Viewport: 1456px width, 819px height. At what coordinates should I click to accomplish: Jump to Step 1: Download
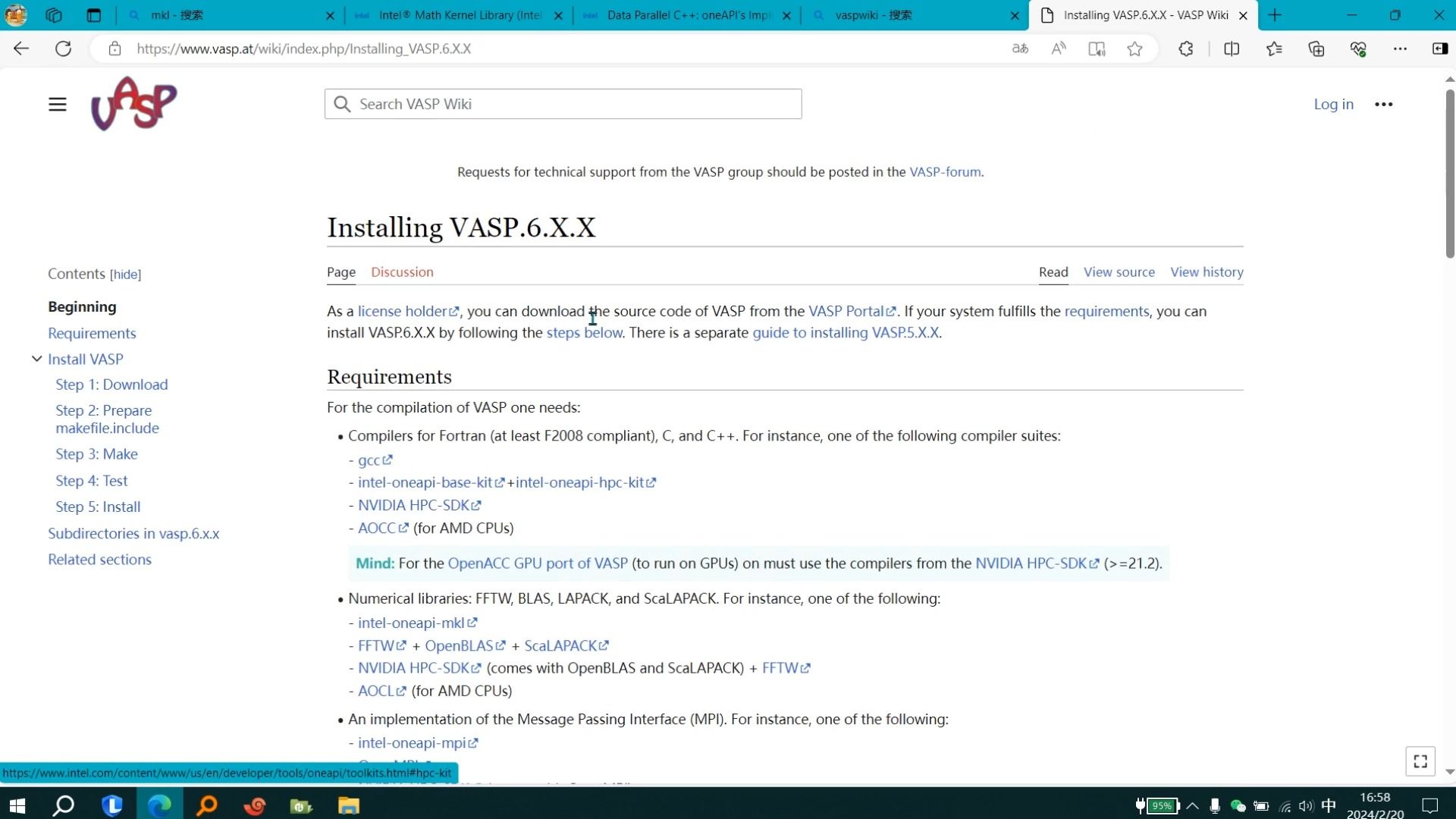click(111, 384)
